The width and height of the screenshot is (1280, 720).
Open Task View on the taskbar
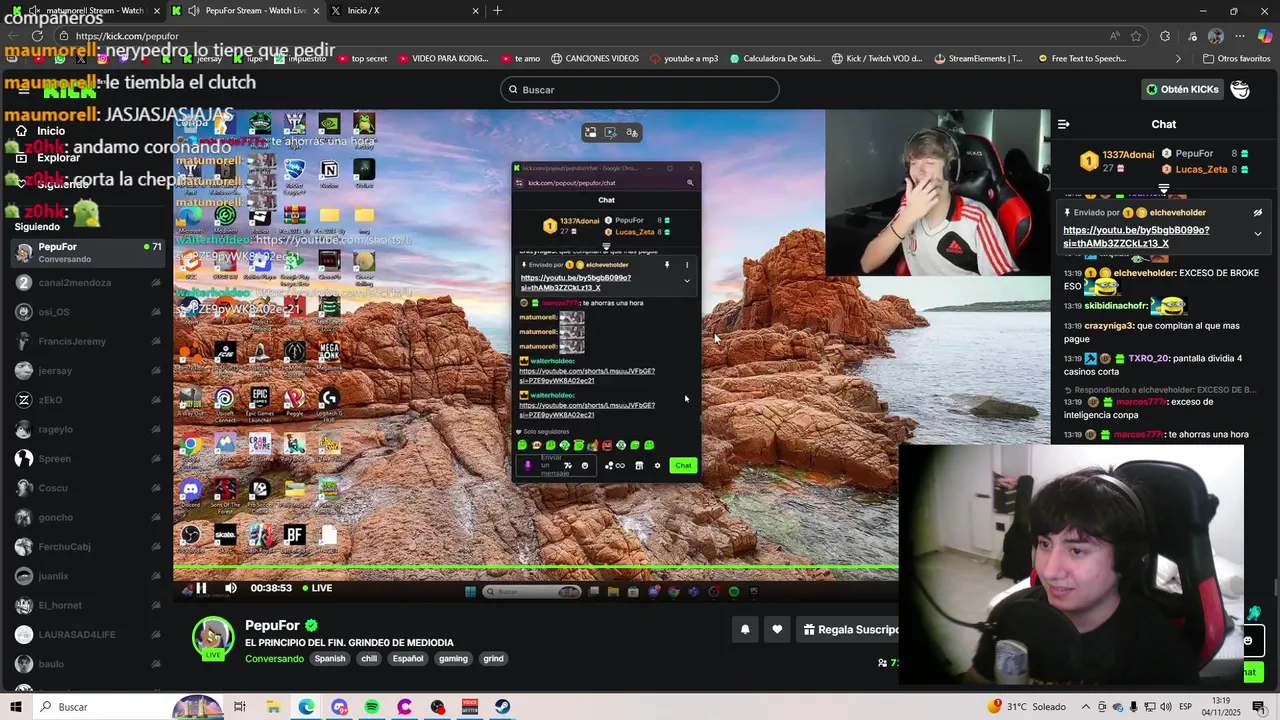pos(240,707)
